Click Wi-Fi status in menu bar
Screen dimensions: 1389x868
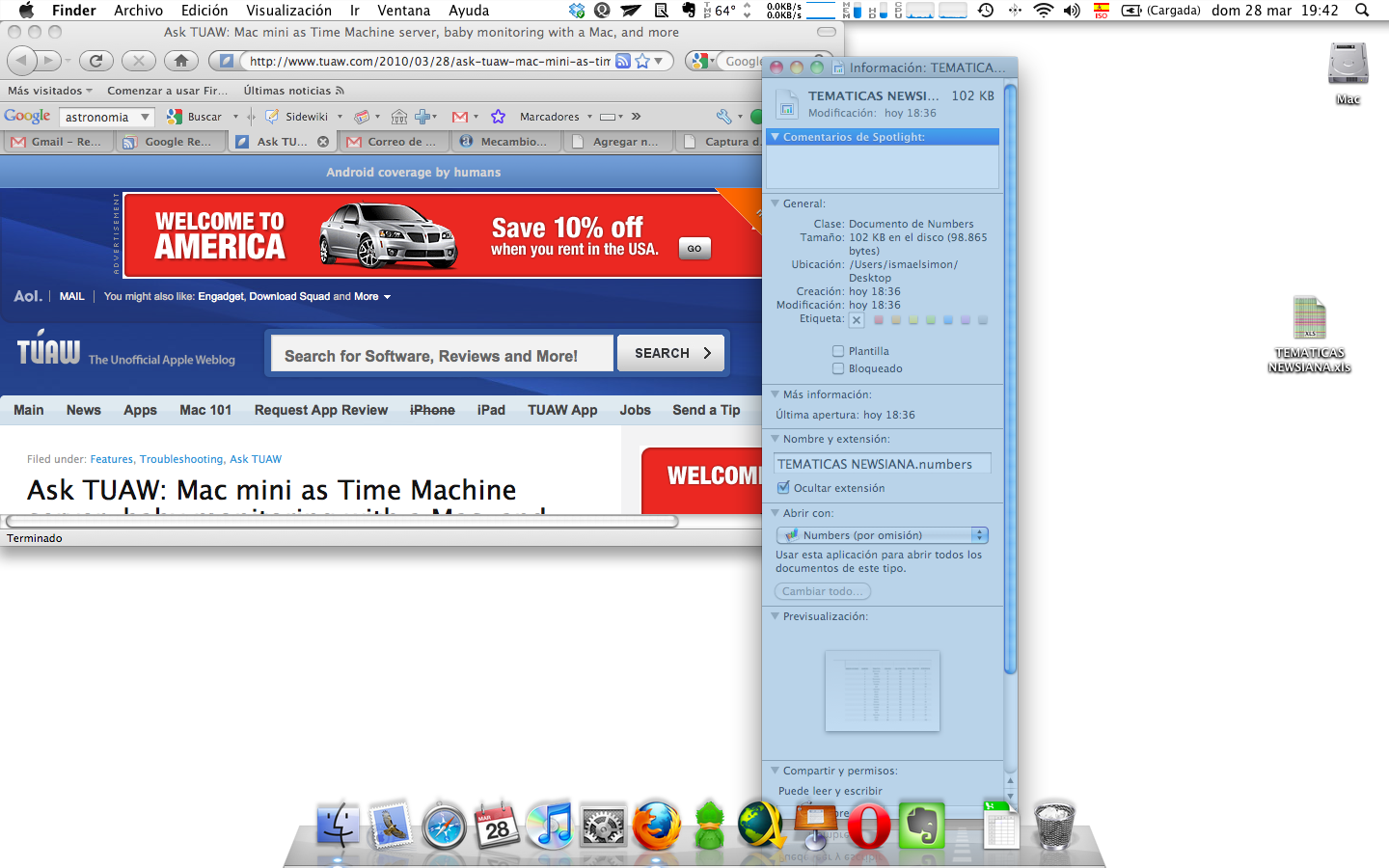click(x=1043, y=11)
